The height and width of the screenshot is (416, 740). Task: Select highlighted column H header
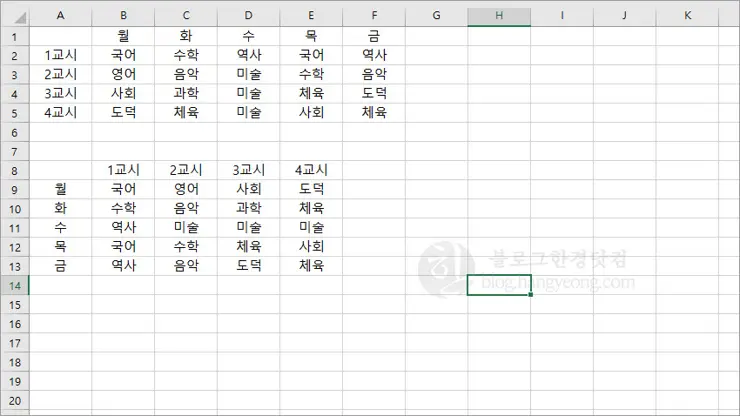coord(499,16)
